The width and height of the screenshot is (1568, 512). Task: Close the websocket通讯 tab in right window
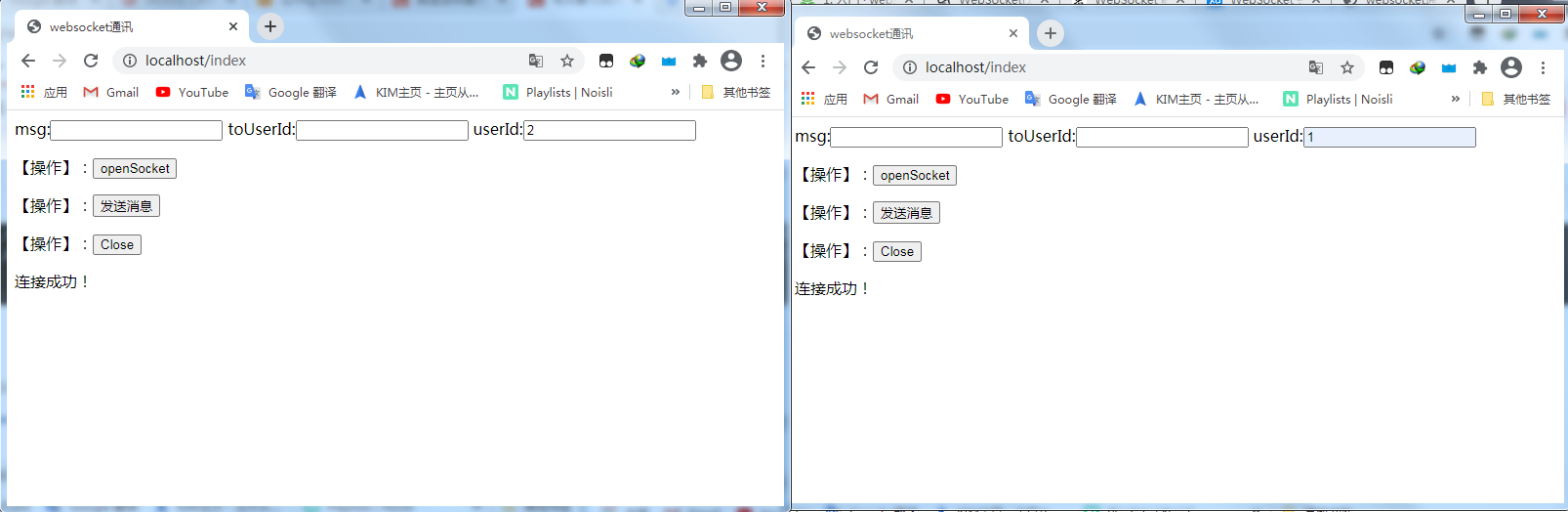pos(1013,33)
